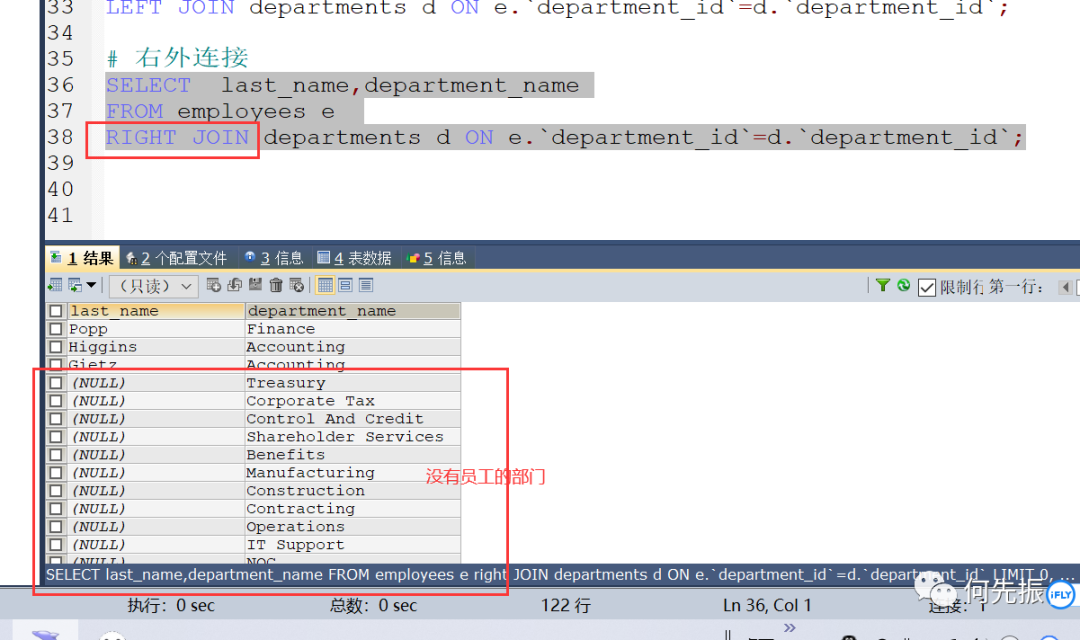The width and height of the screenshot is (1080, 640).
Task: Open the 3 信息 tab
Action: click(273, 258)
